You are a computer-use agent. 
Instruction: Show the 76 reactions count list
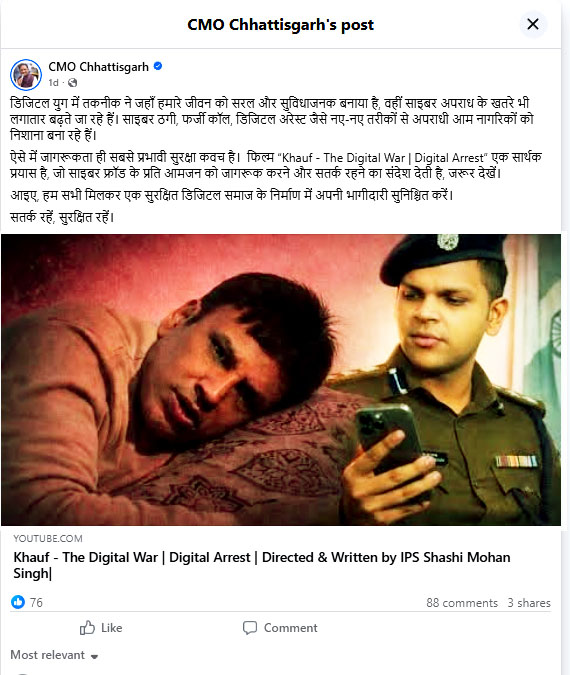click(36, 602)
